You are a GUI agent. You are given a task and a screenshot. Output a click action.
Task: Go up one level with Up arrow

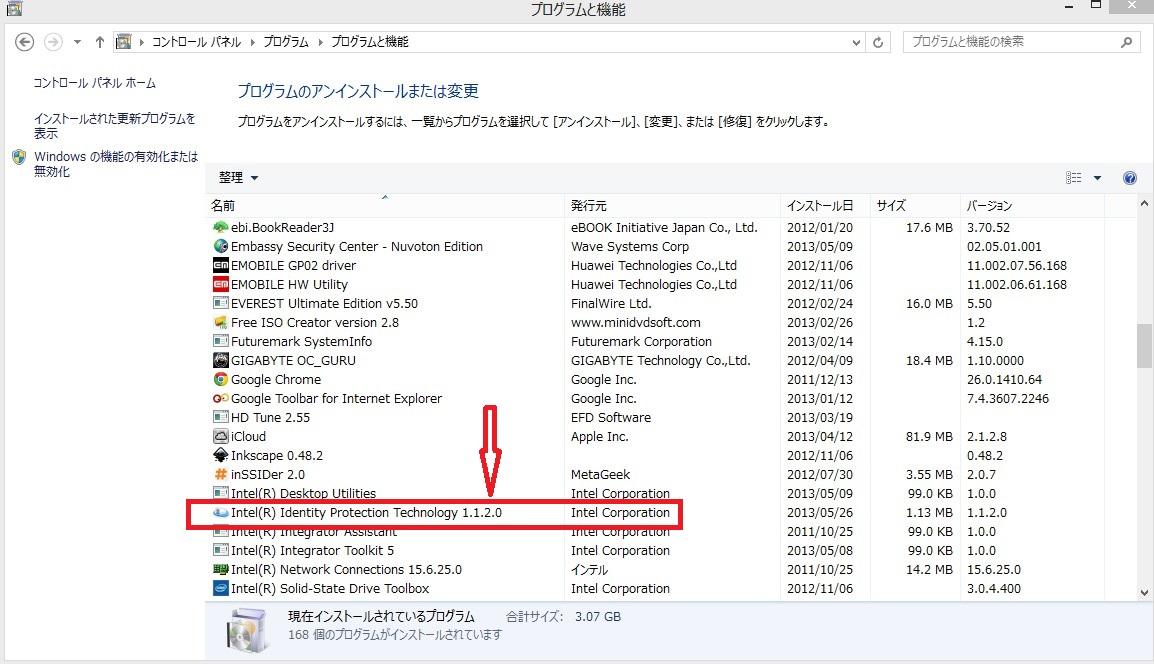pos(99,43)
